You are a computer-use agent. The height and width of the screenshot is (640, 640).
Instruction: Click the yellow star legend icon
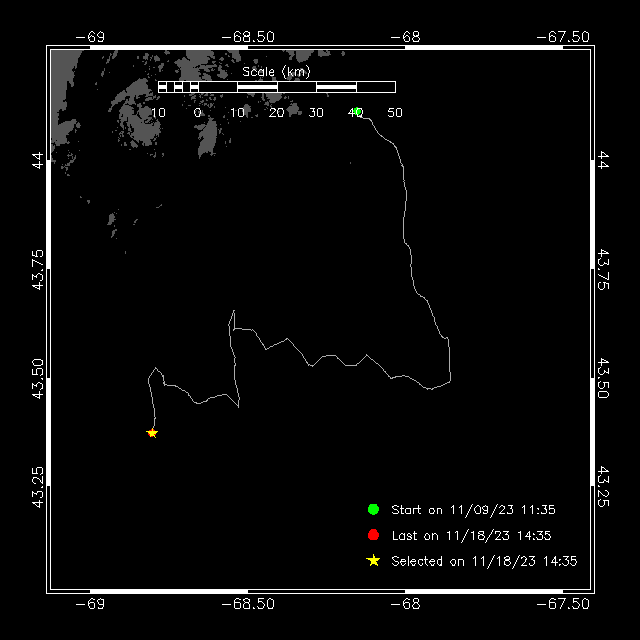pos(373,561)
